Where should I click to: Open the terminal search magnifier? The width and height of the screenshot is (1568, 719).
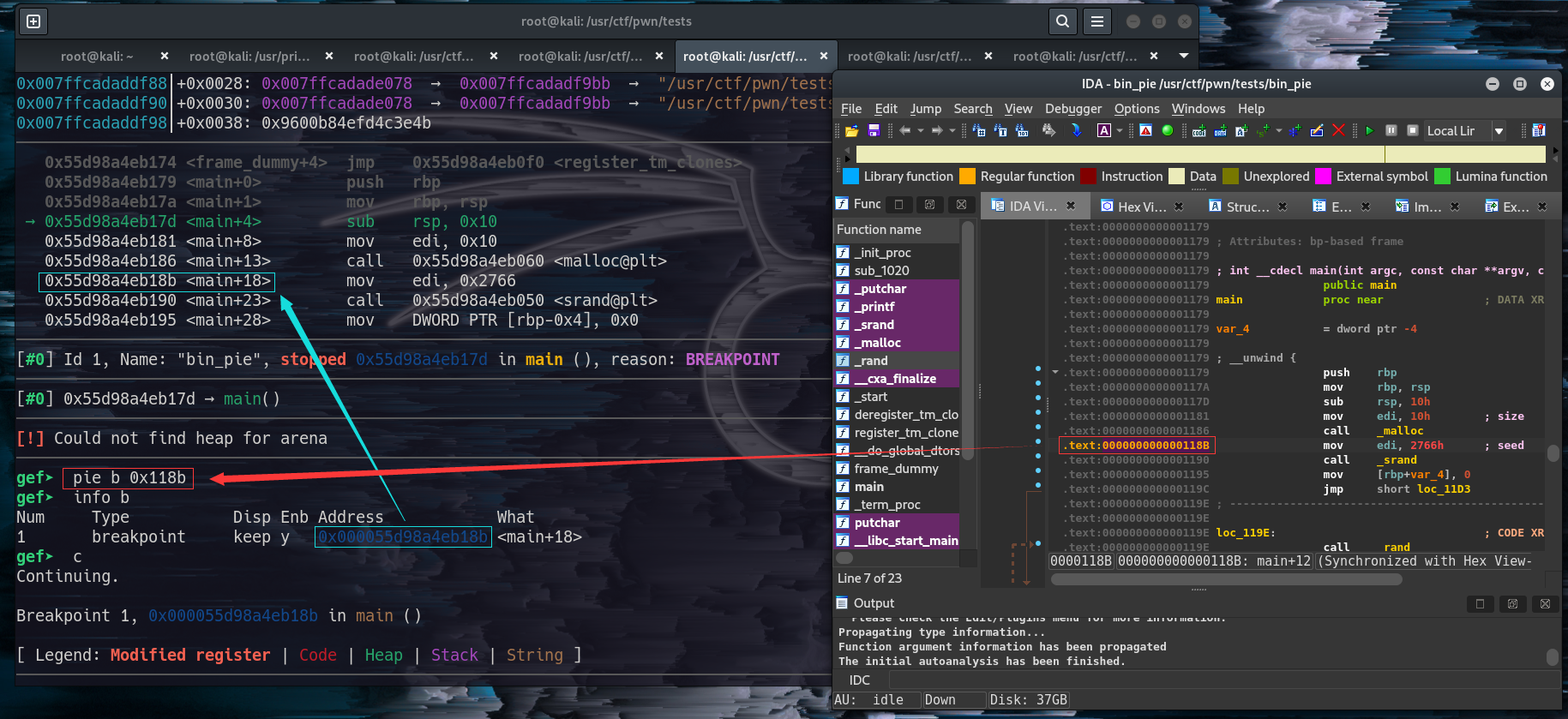[1063, 21]
